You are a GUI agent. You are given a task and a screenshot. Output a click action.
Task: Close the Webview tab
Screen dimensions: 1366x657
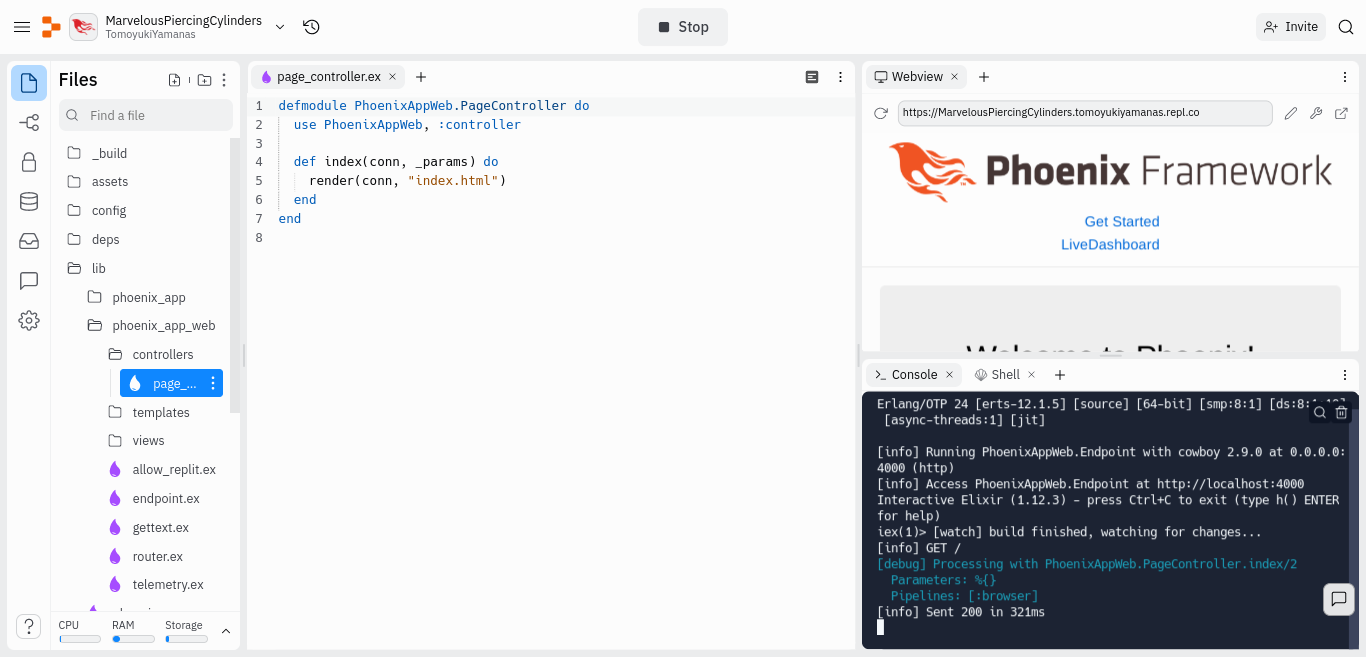pos(954,77)
